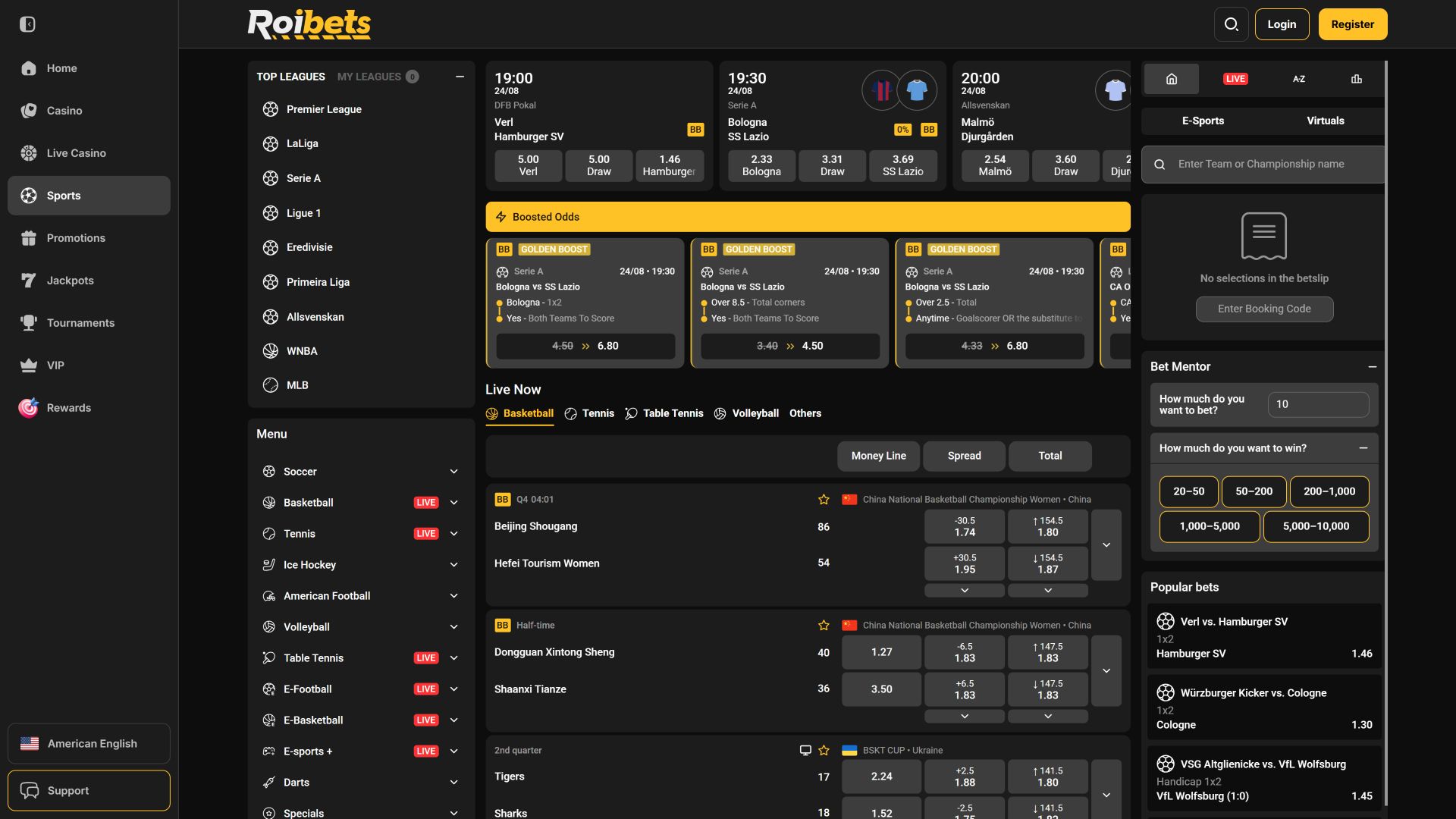
Task: Switch to My Leagues tab
Action: [377, 77]
